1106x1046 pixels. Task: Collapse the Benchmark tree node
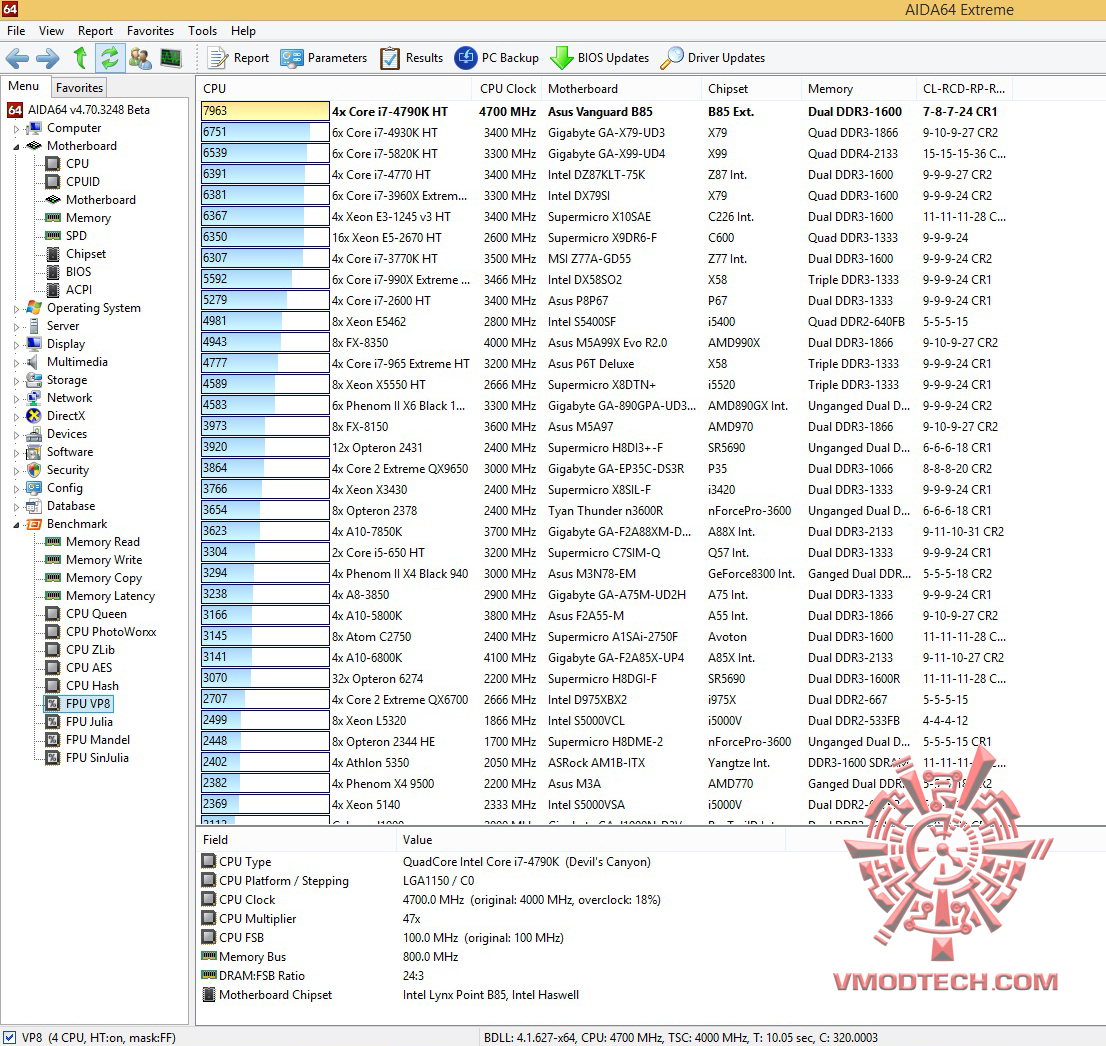(16, 525)
